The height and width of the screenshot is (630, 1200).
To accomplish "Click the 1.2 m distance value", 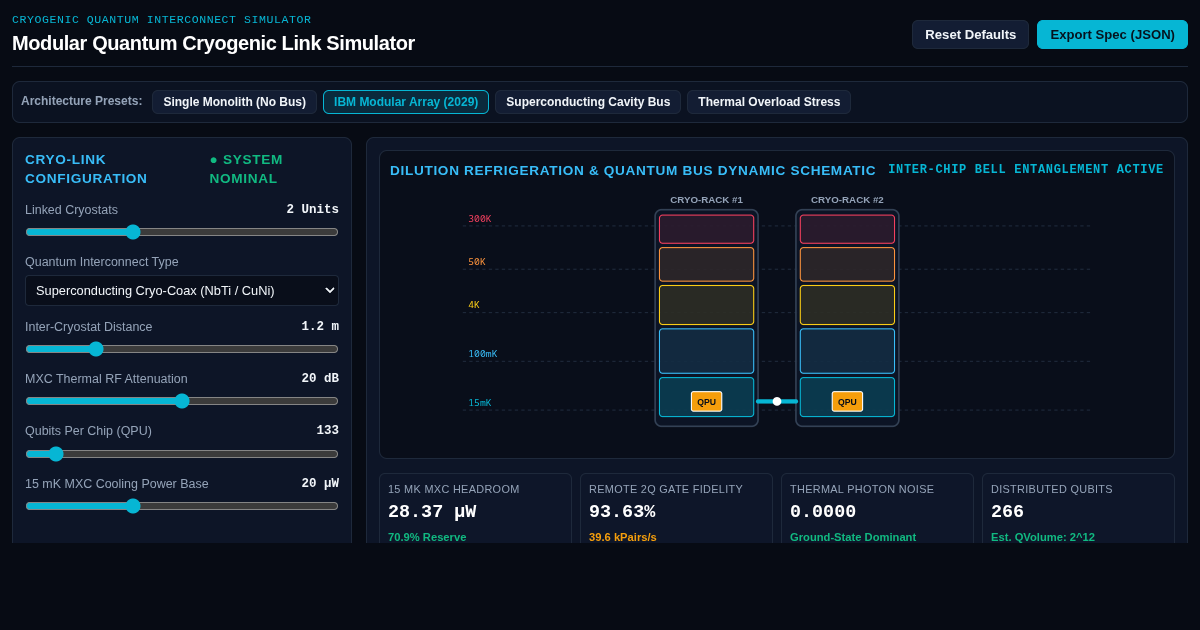I will click(x=320, y=327).
